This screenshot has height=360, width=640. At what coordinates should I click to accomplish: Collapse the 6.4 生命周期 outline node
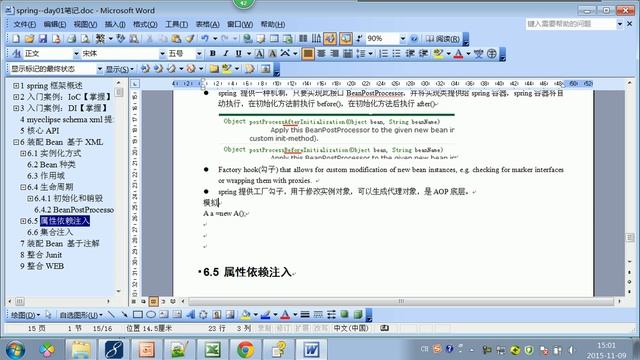(23, 187)
